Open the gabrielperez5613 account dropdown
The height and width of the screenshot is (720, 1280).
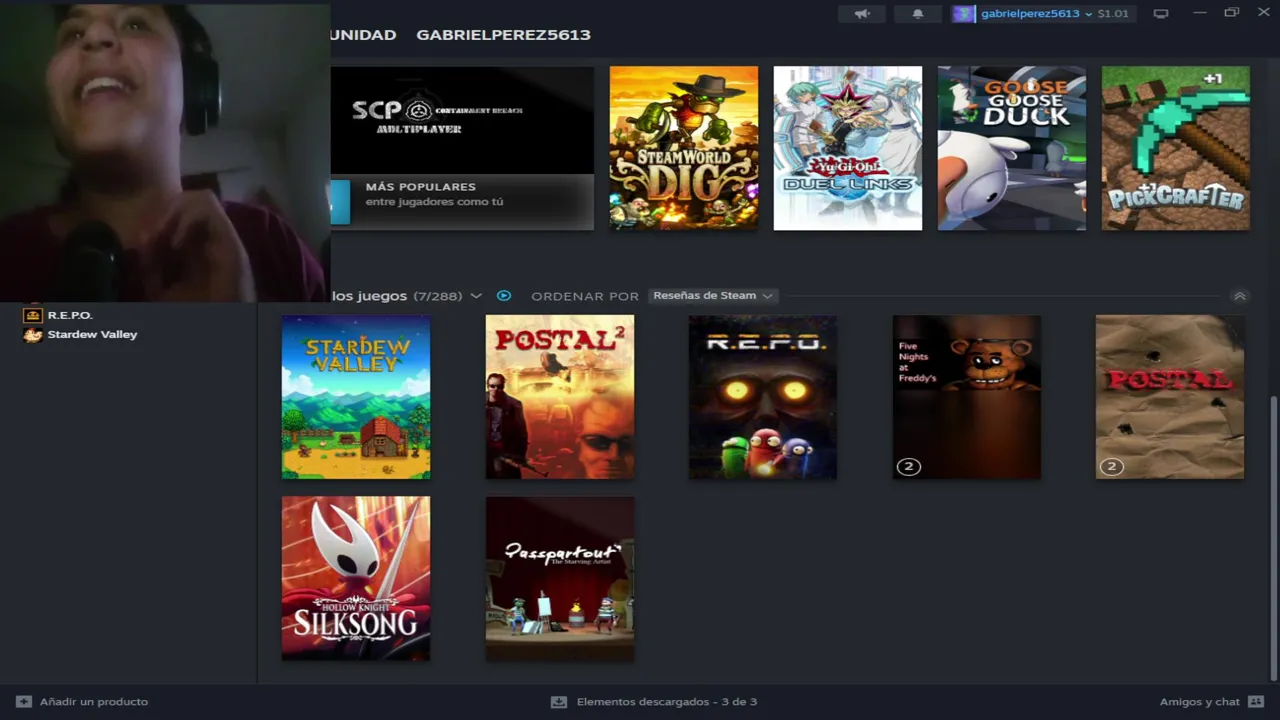tap(1036, 14)
